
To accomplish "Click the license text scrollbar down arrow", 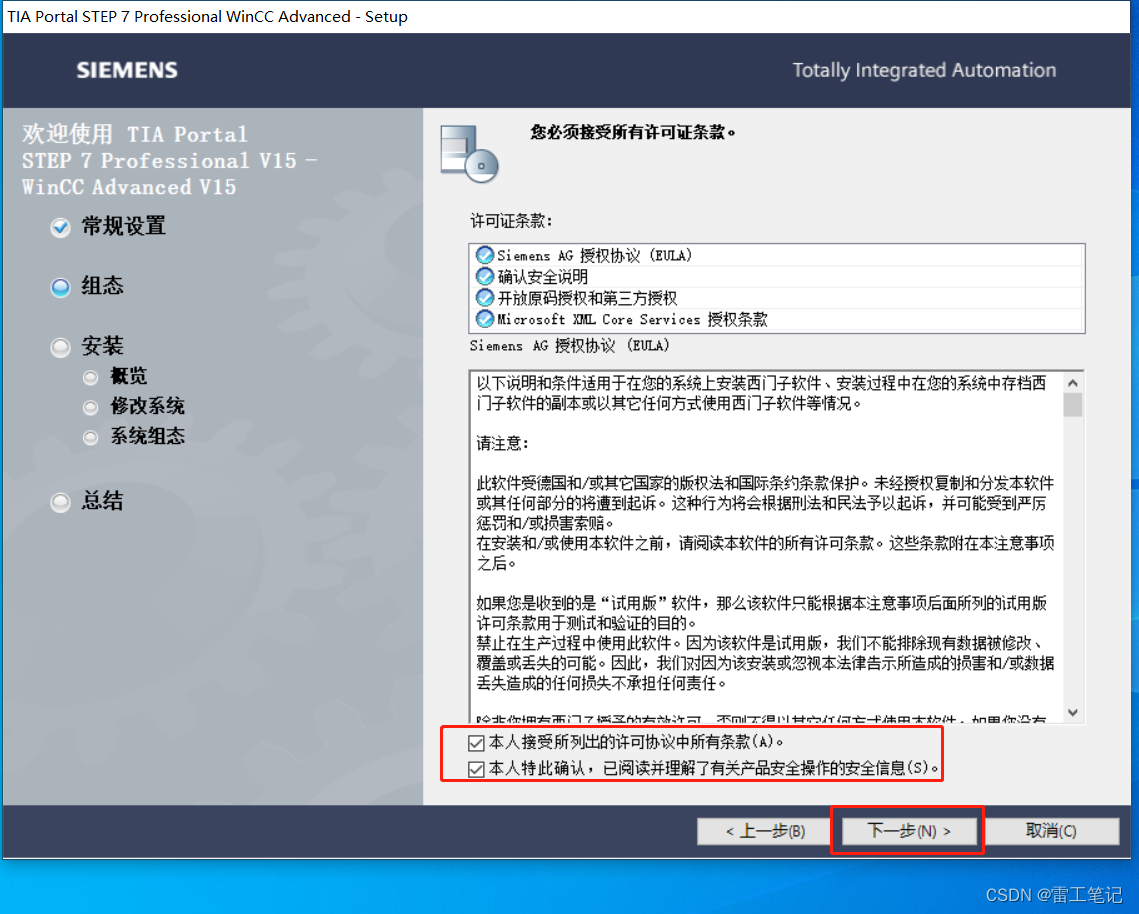I will [1073, 713].
